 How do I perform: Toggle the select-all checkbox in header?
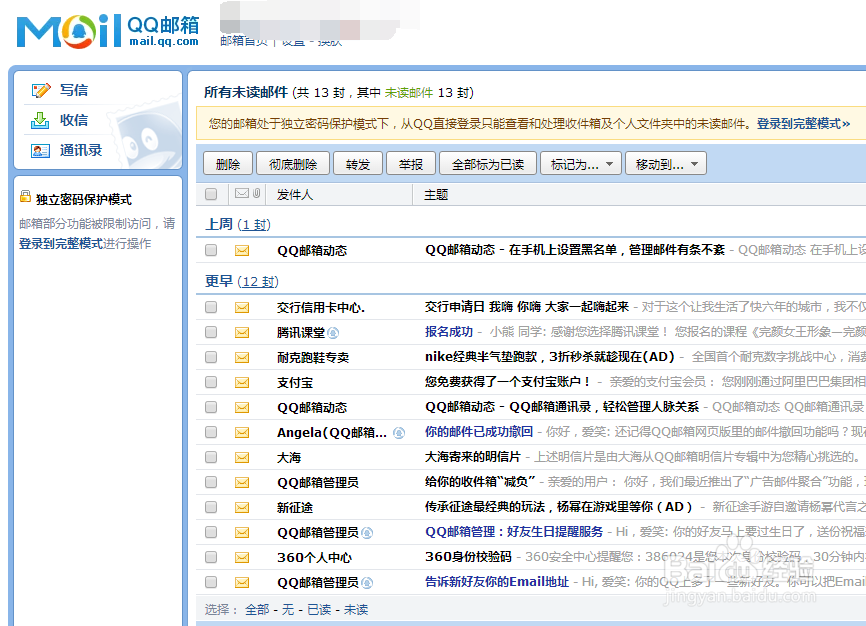[211, 194]
